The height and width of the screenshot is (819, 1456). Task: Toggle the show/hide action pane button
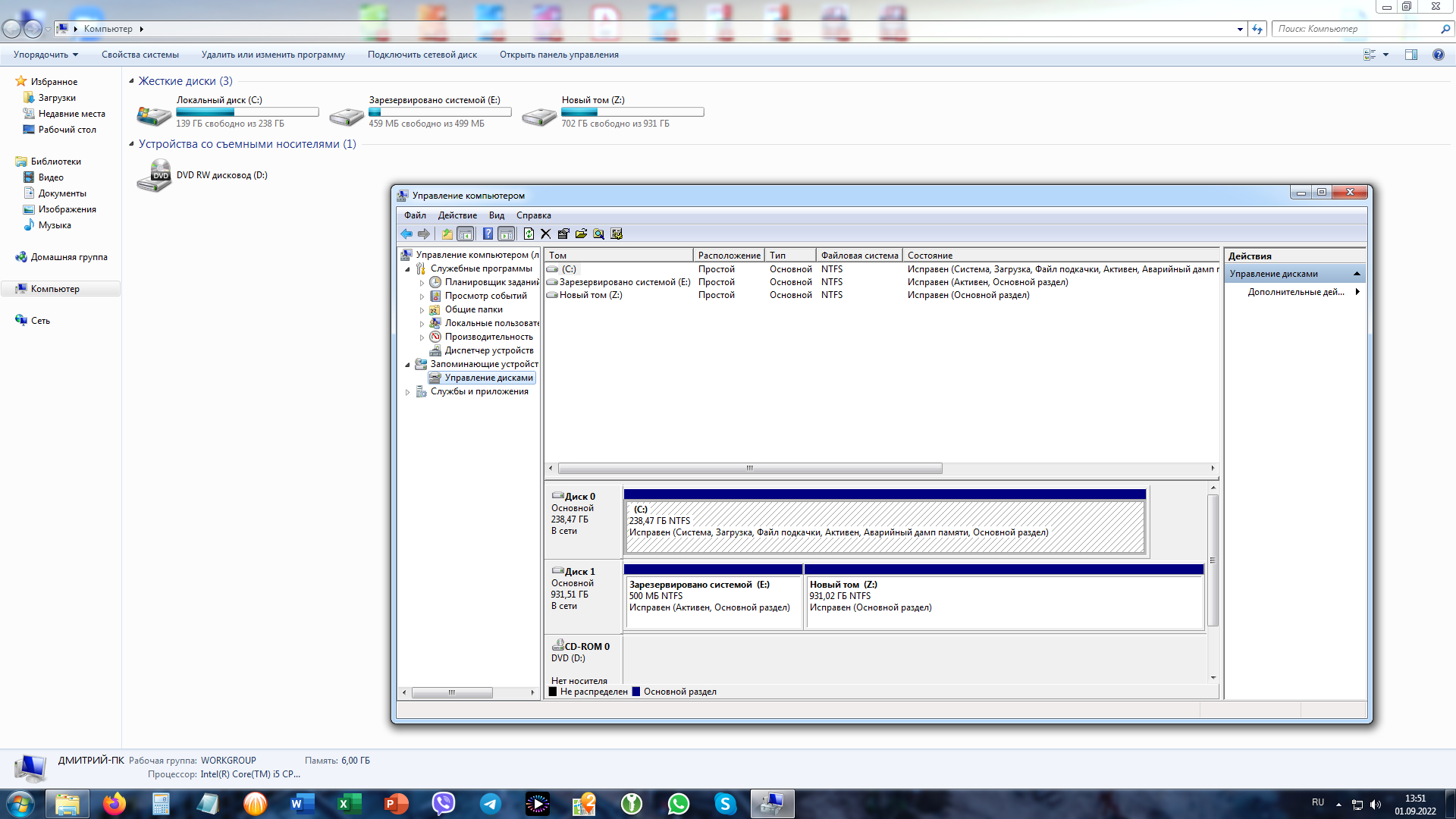click(x=506, y=234)
